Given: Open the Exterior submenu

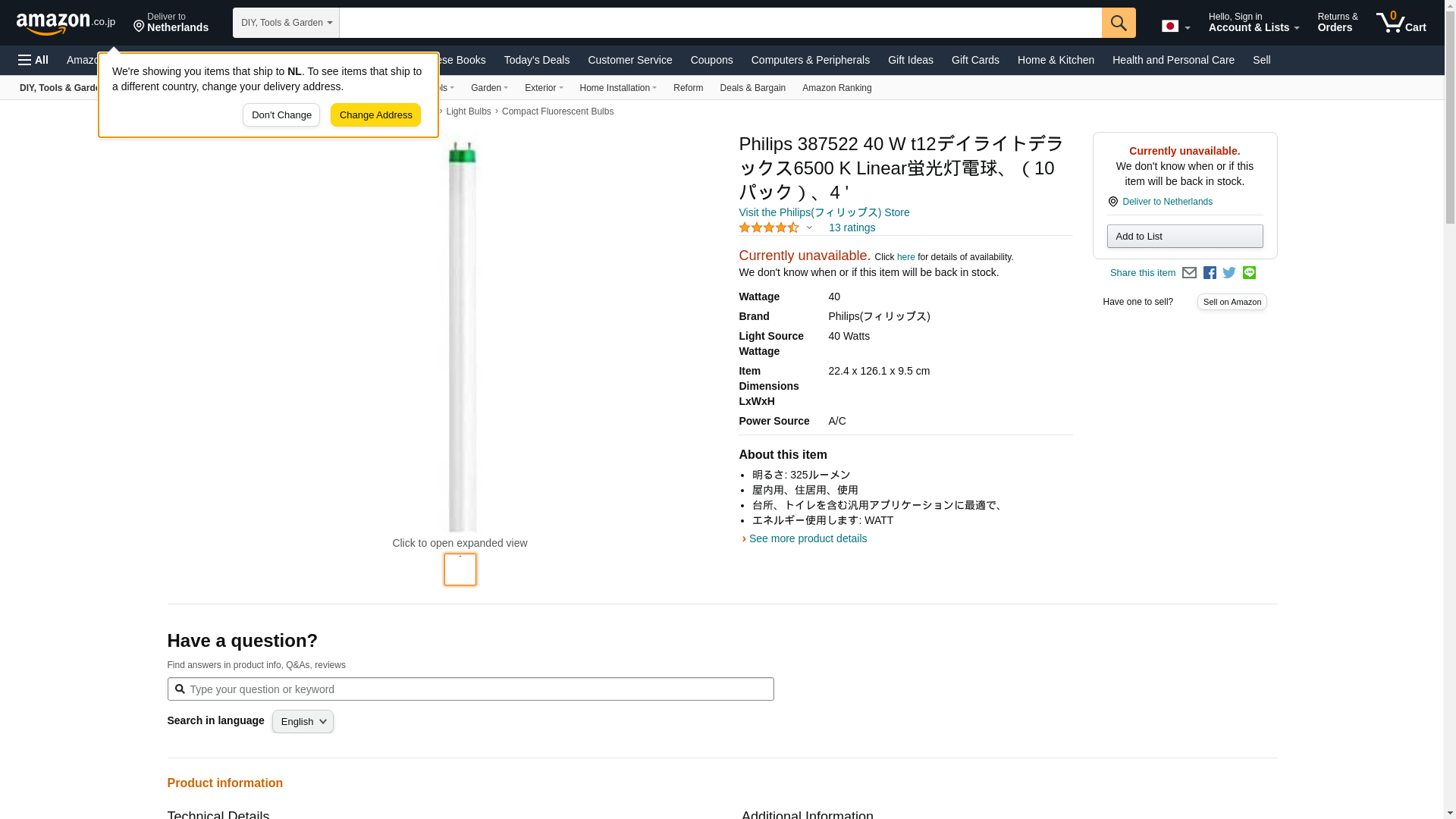Looking at the screenshot, I should 543,88.
